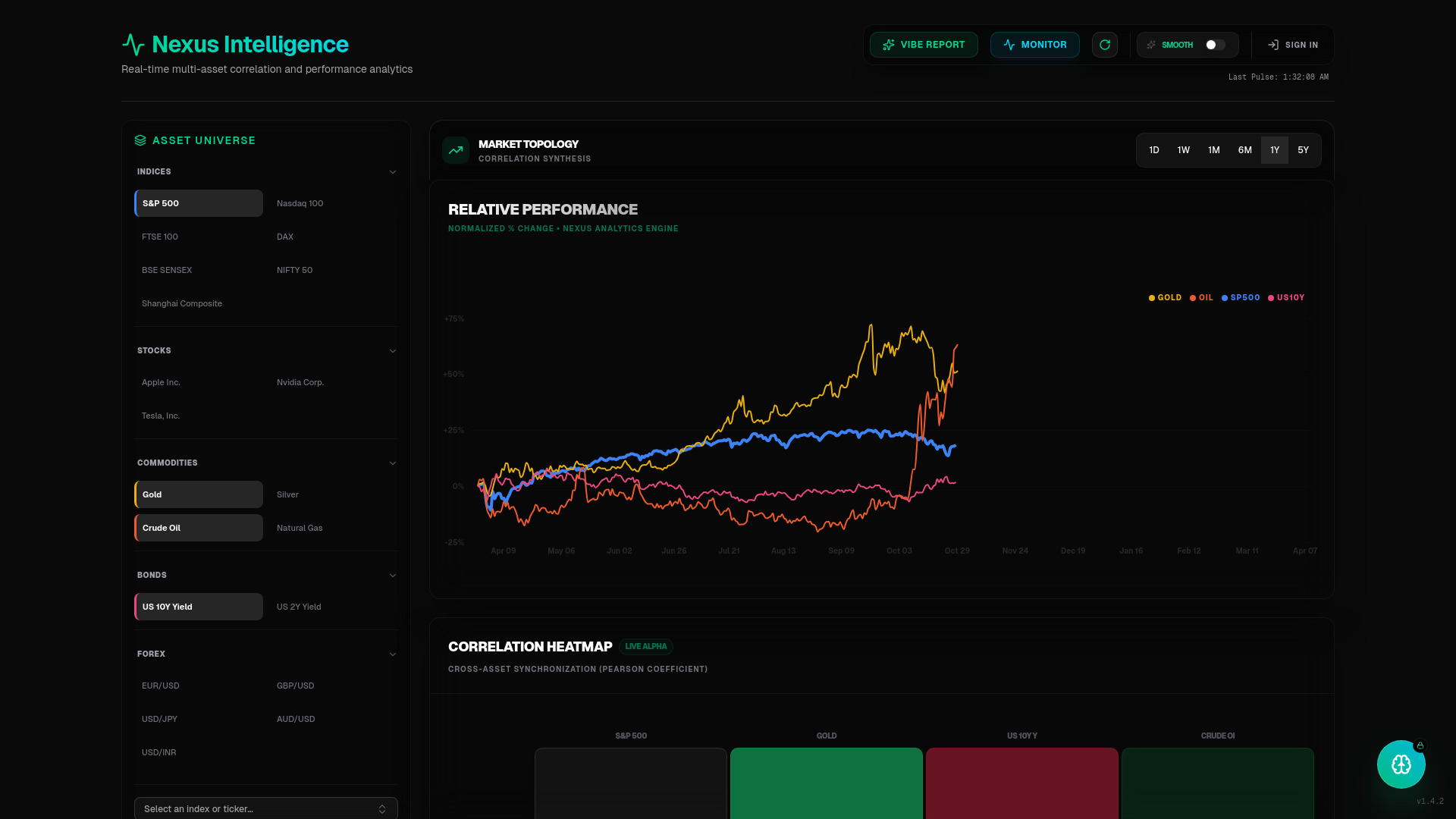The image size is (1456, 819).
Task: Click the SP500 legend entry
Action: 1241,298
